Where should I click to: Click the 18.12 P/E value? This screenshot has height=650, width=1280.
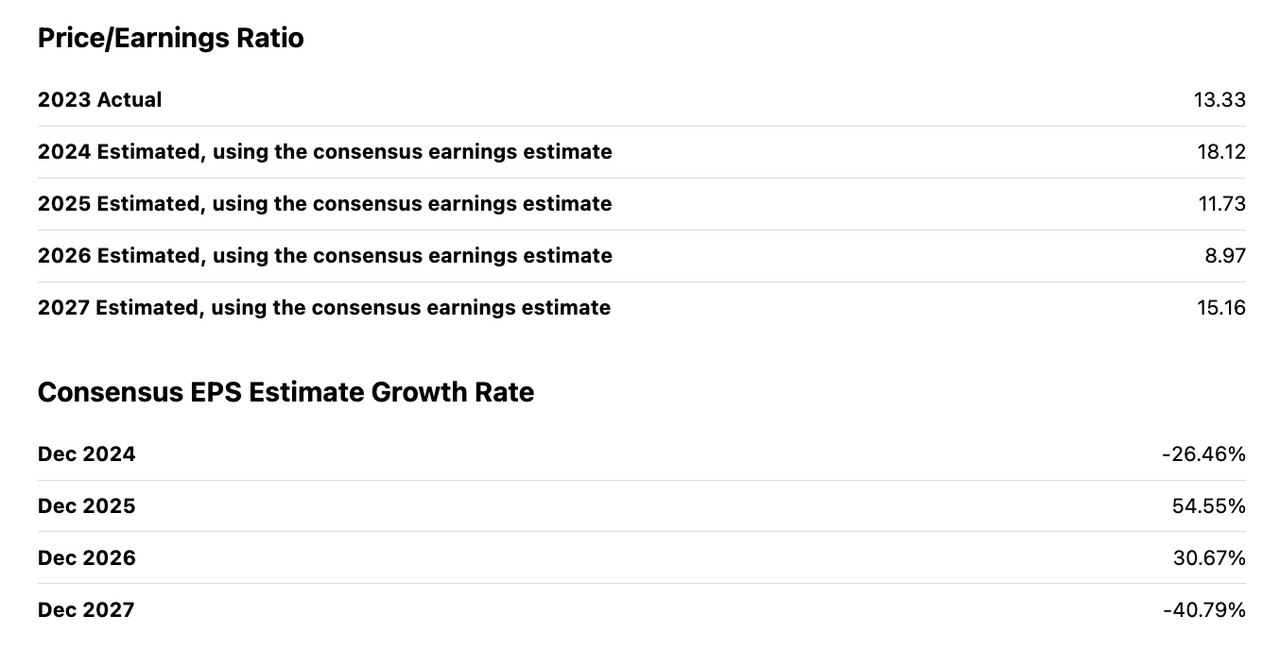1221,152
